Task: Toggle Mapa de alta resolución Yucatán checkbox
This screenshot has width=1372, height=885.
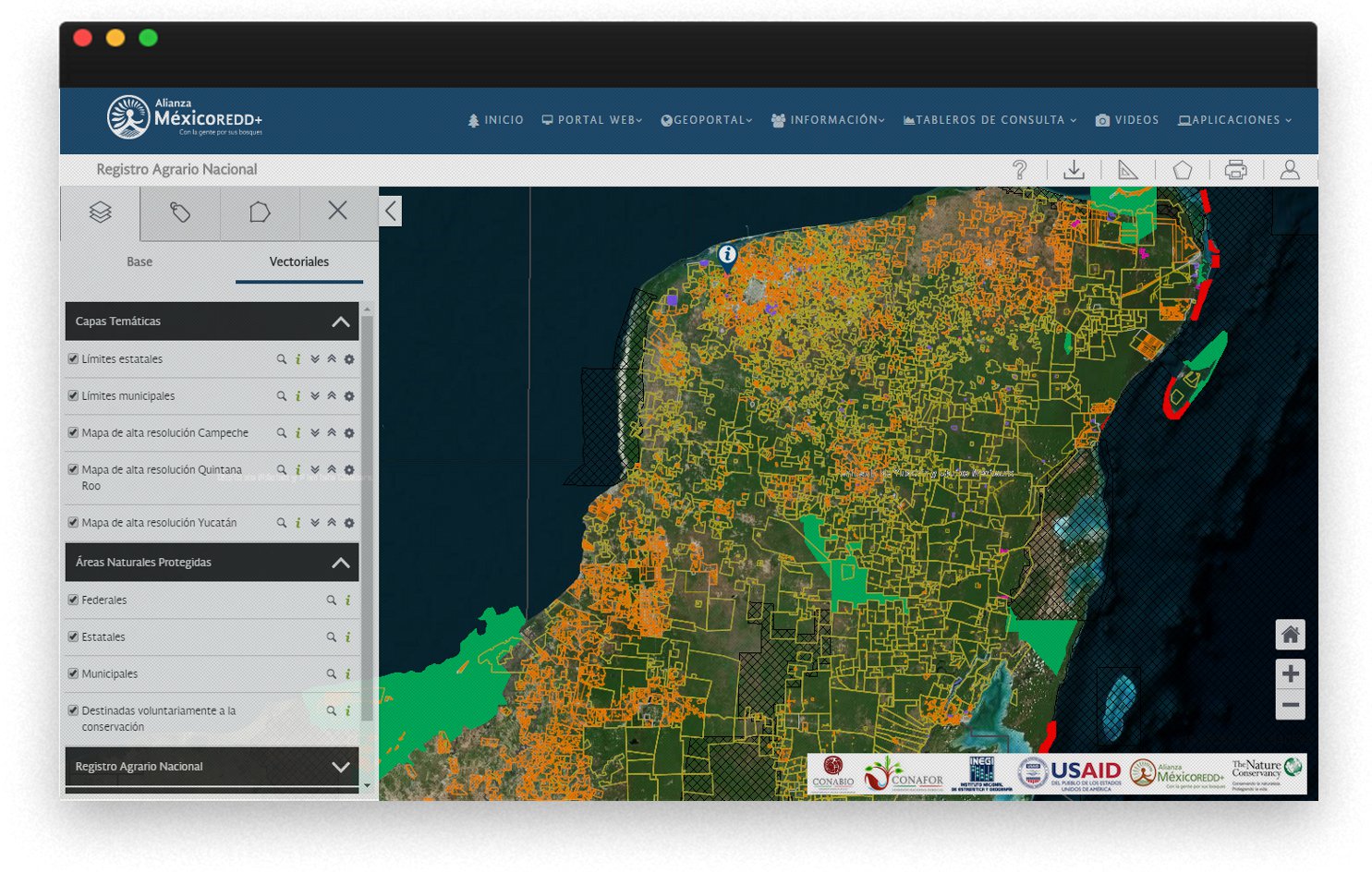Action: (73, 522)
